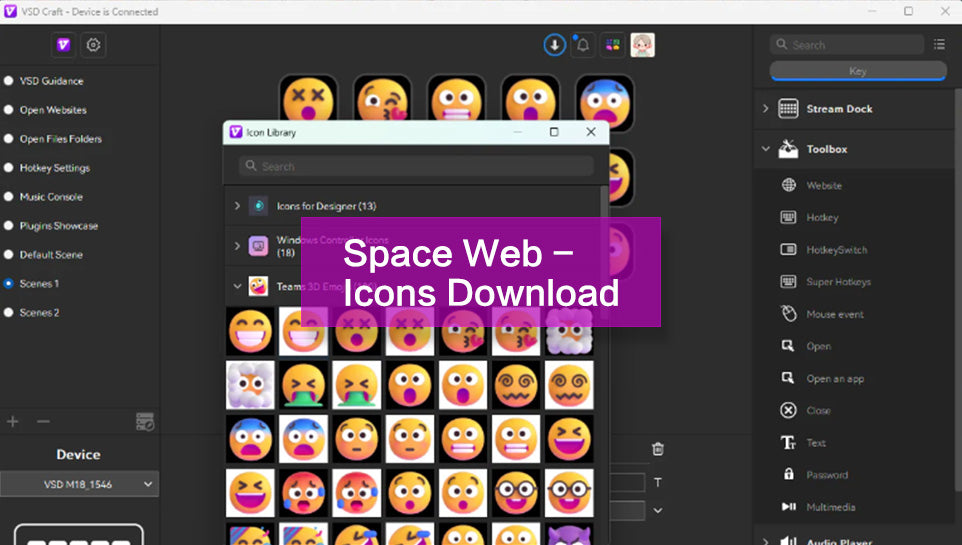
Task: Open the VSD M18_1546 device dropdown
Action: 79,484
